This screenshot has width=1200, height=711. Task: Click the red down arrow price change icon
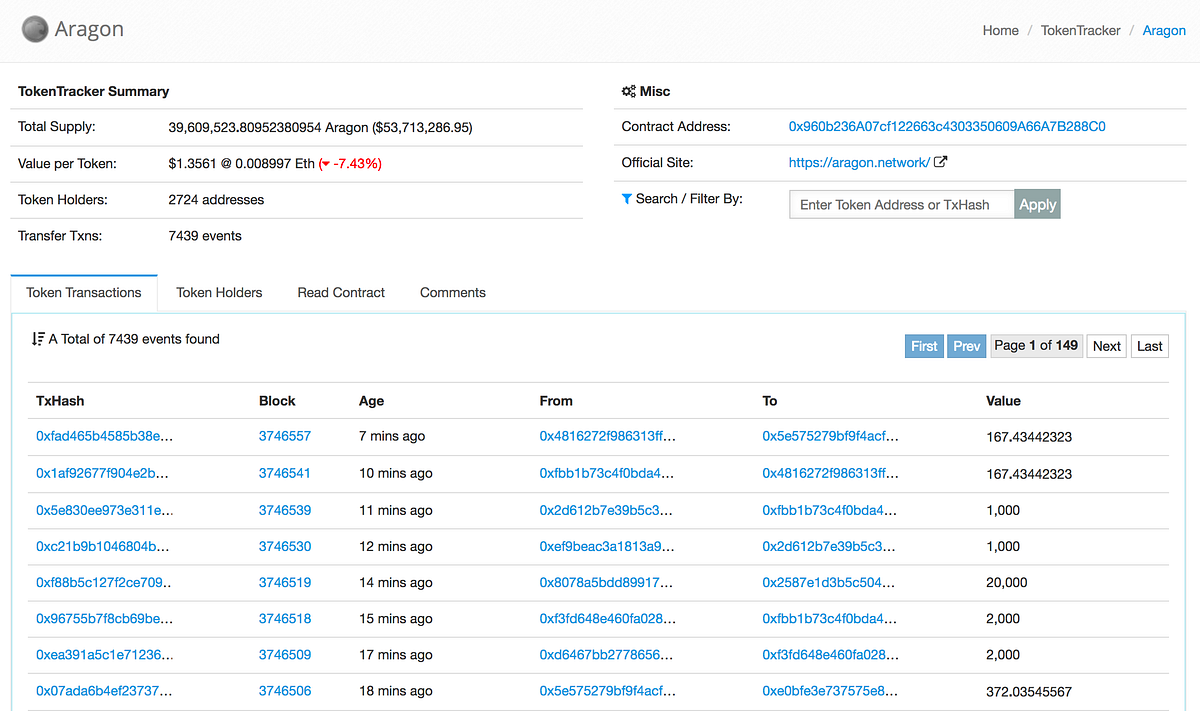click(x=326, y=164)
